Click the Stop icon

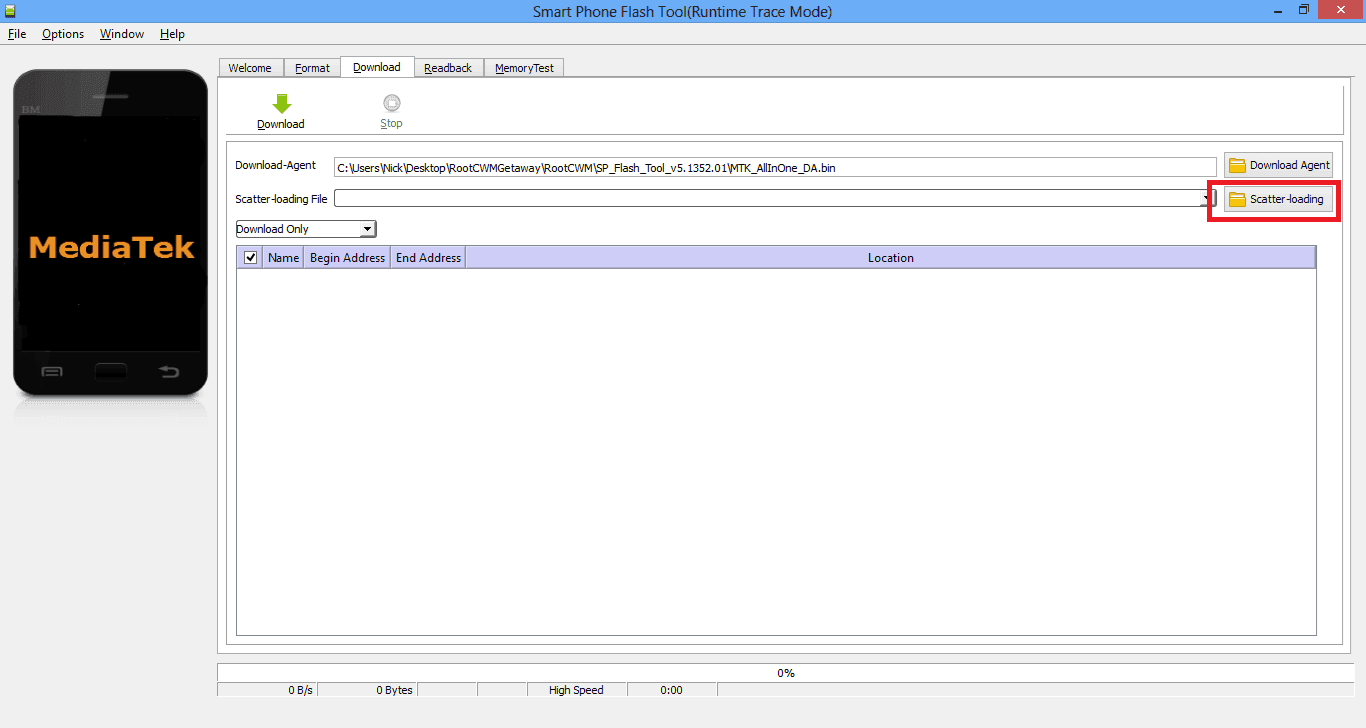(391, 103)
